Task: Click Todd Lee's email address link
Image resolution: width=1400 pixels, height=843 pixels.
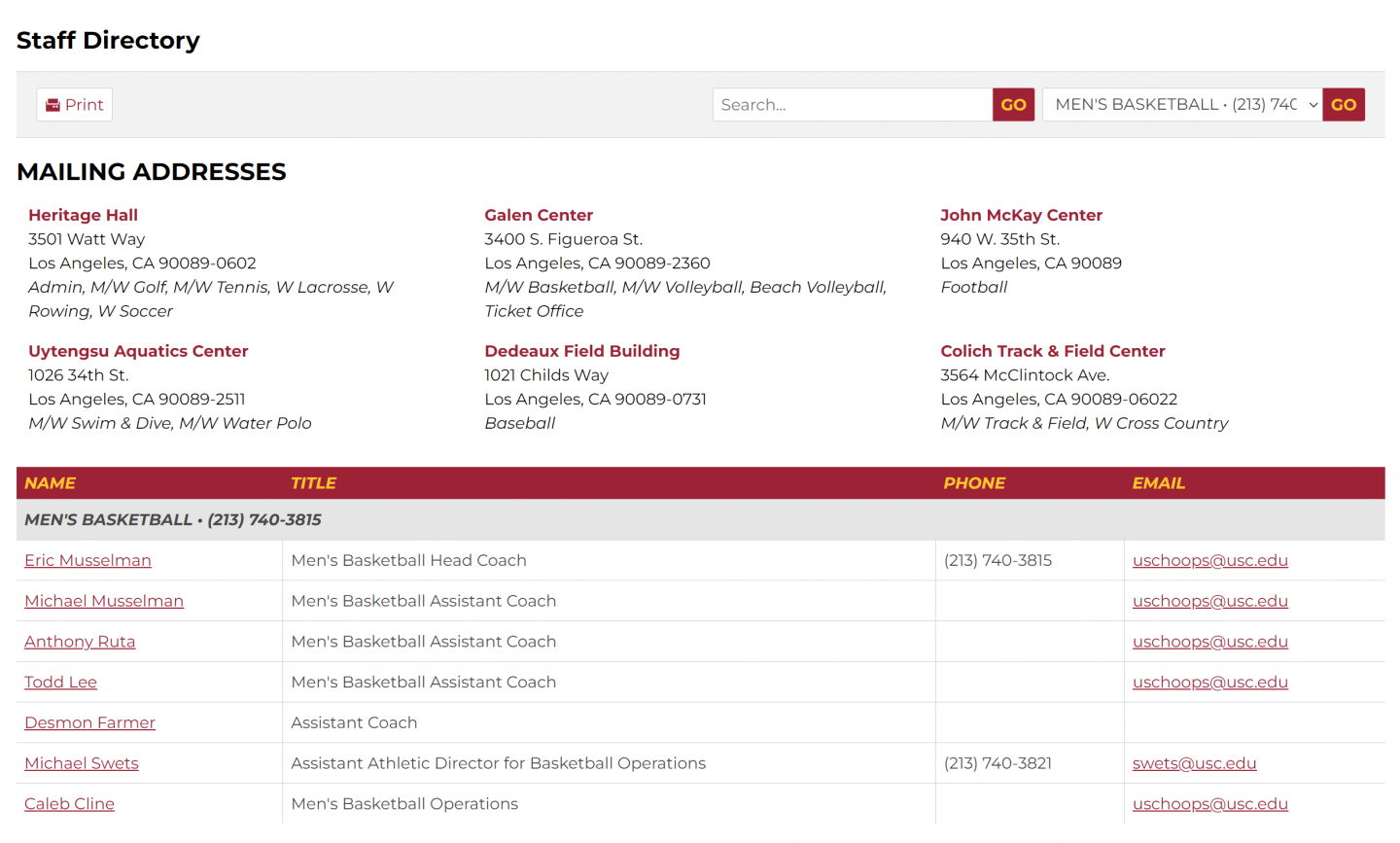Action: click(1209, 683)
